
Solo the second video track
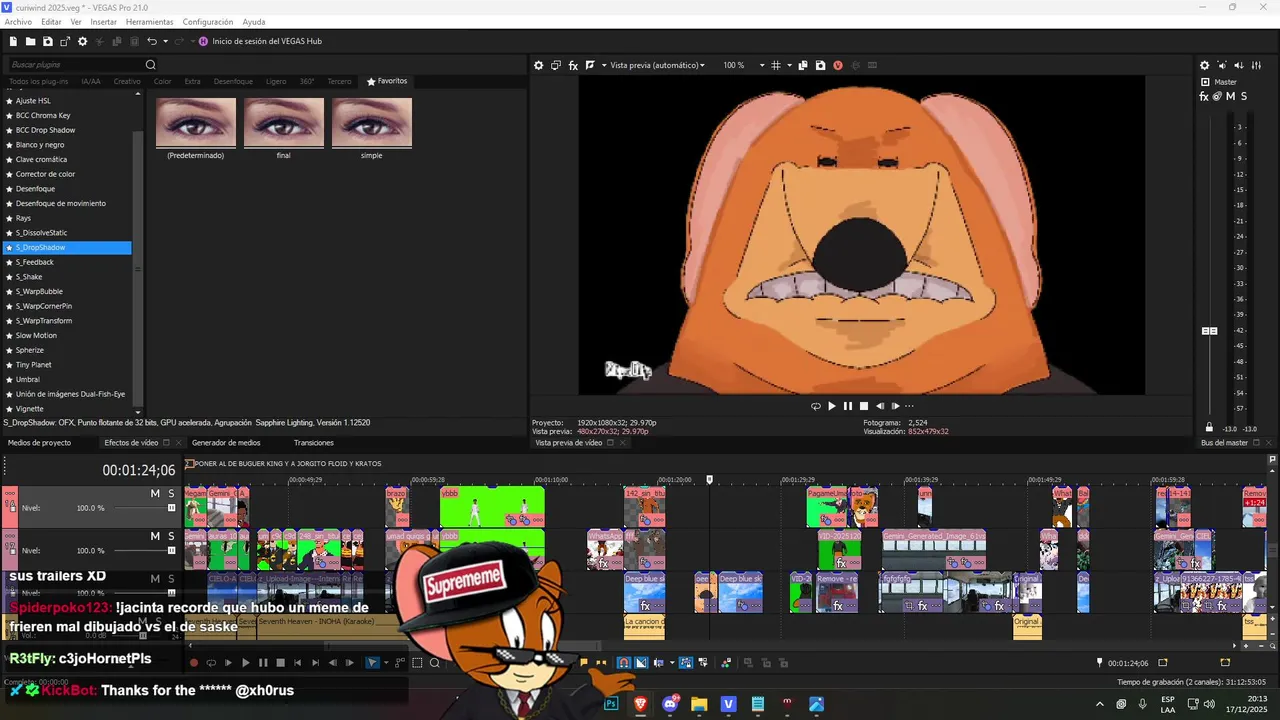pos(171,536)
